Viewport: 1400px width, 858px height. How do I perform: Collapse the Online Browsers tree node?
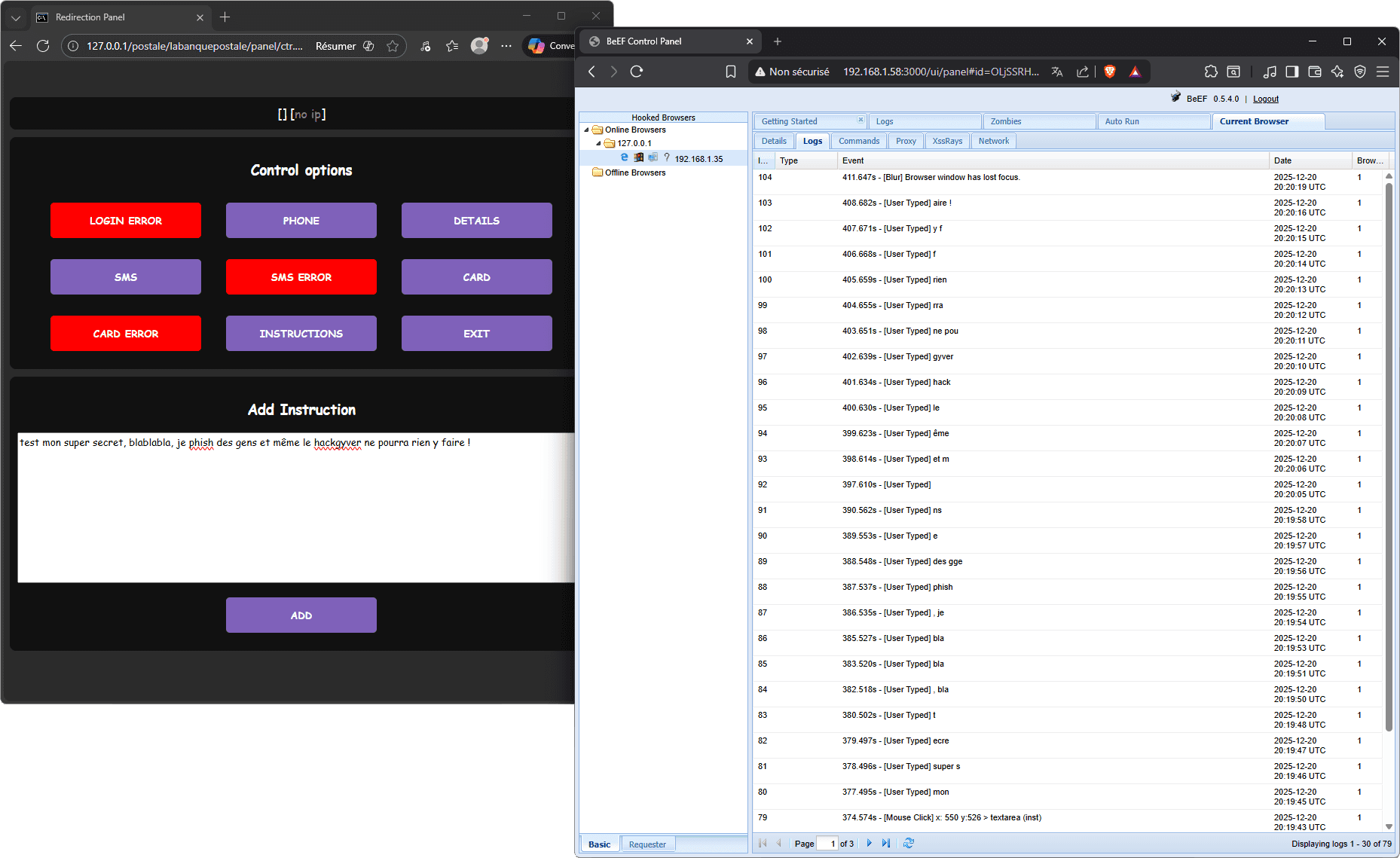(x=586, y=130)
